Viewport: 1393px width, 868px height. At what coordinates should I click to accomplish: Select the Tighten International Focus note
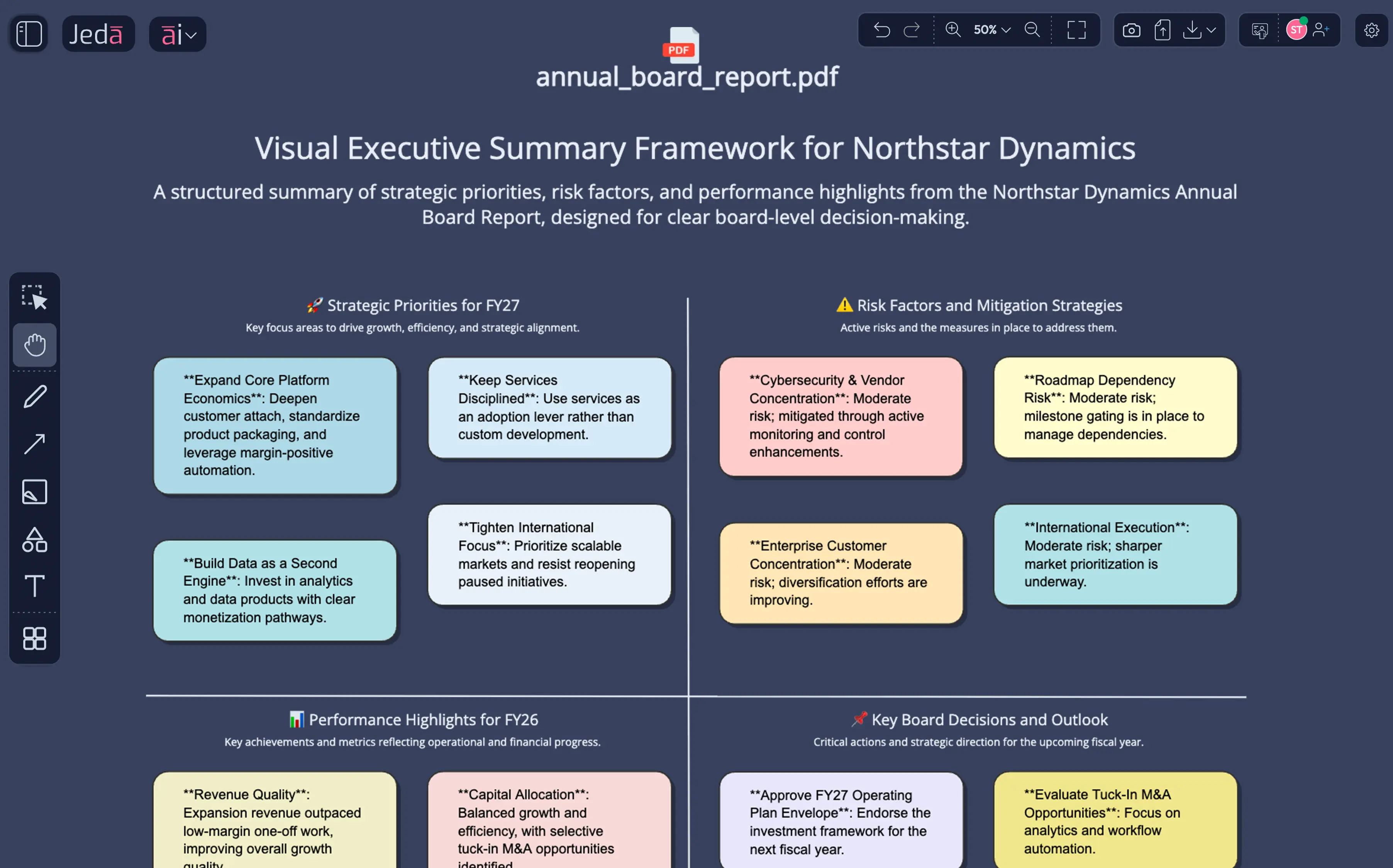549,554
